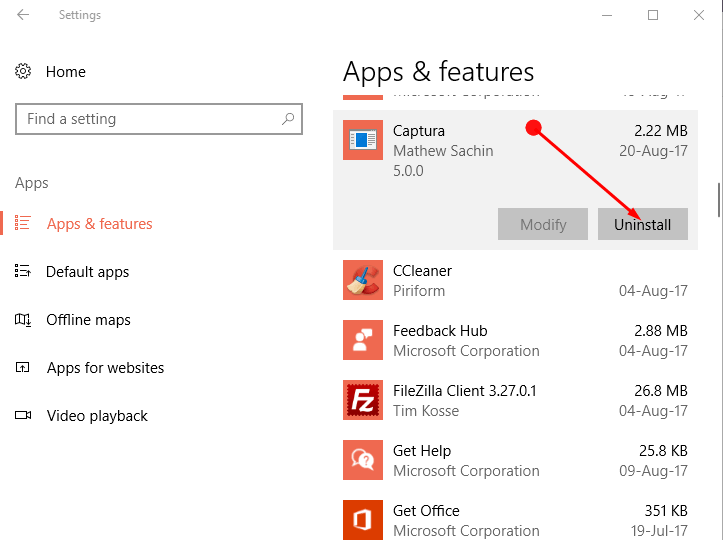The width and height of the screenshot is (723, 540).
Task: Open Apps for websites section
Action: pyautogui.click(x=106, y=368)
